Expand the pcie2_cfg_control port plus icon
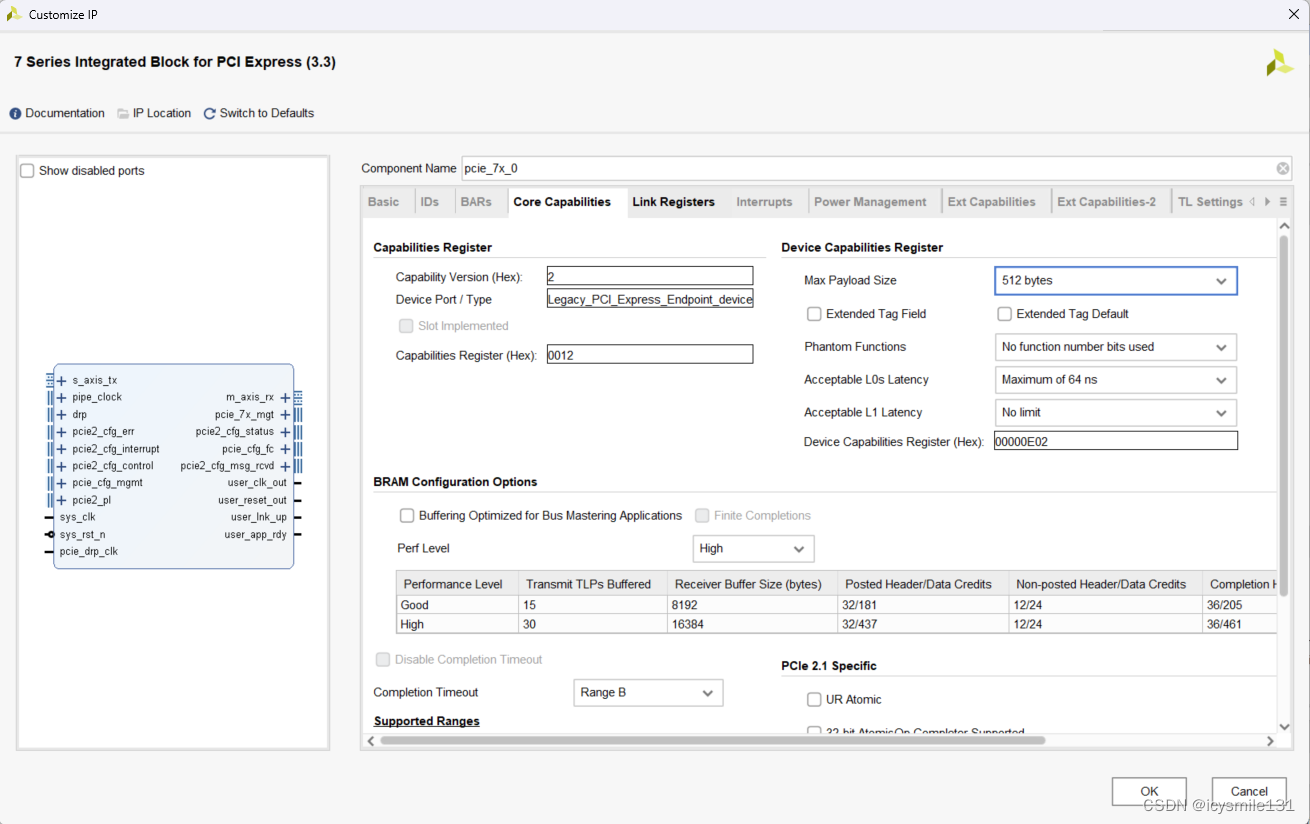 (x=62, y=467)
